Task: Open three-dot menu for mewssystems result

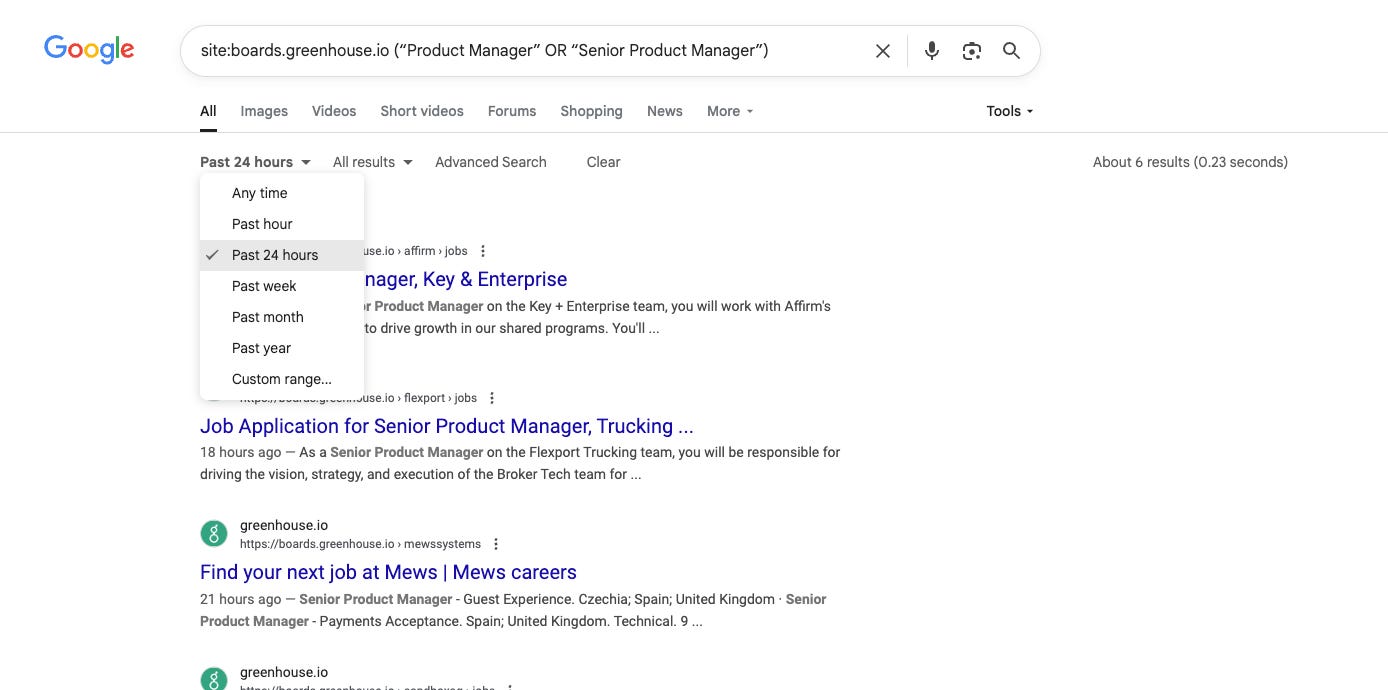Action: coord(496,544)
